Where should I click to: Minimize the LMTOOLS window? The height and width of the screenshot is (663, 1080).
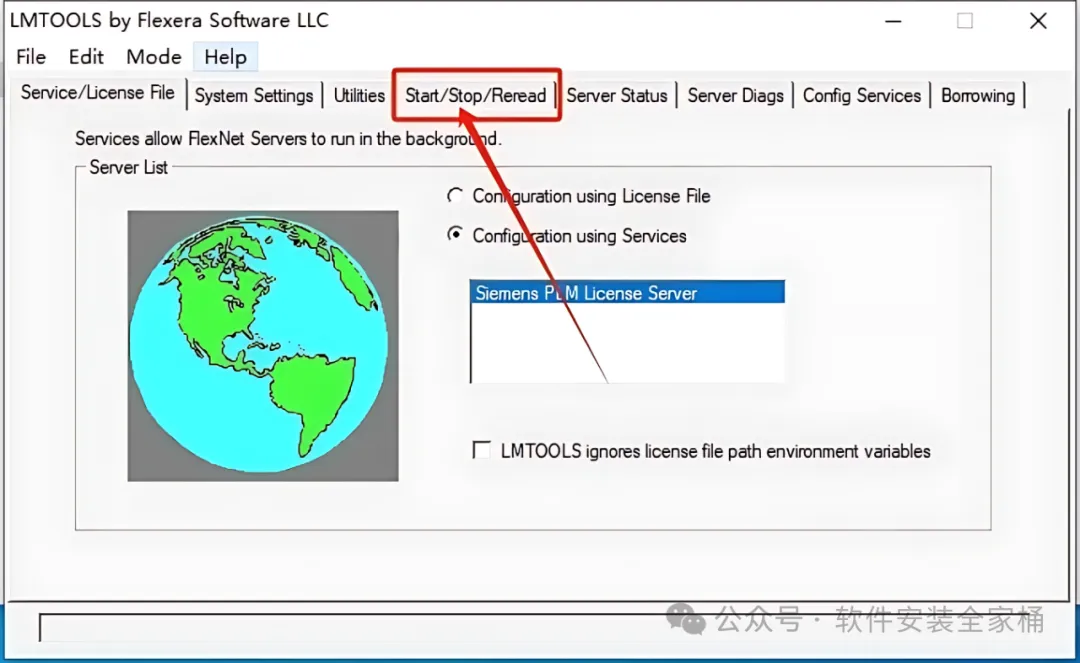click(893, 21)
